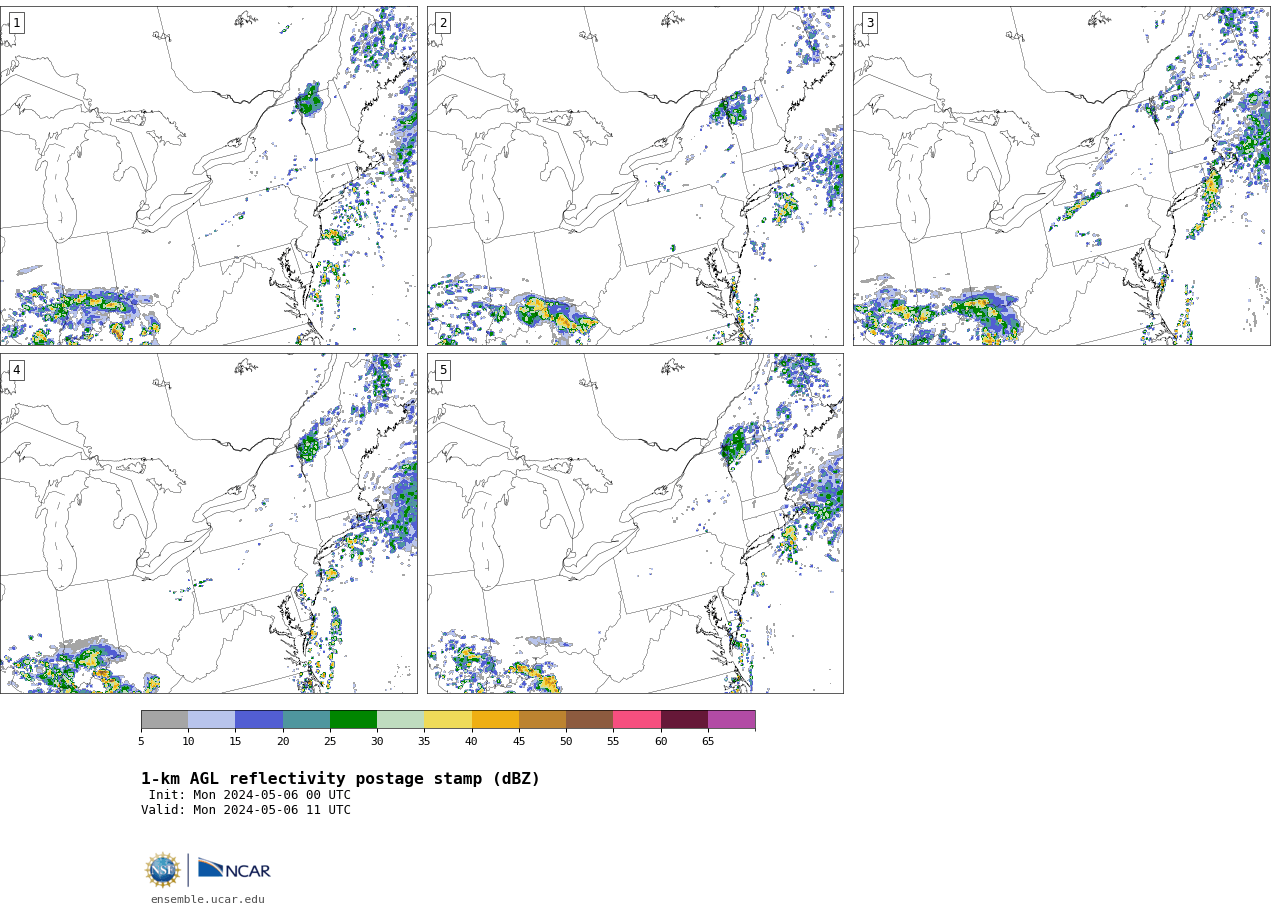Click the dark green 25-30 dBZ swatch

point(353,720)
